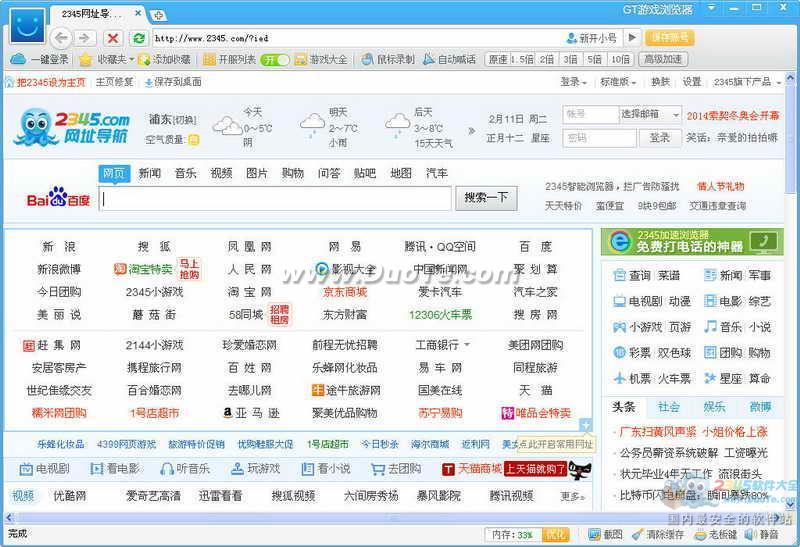The image size is (800, 547).
Task: Select the 音乐 search tab
Action: tap(185, 173)
